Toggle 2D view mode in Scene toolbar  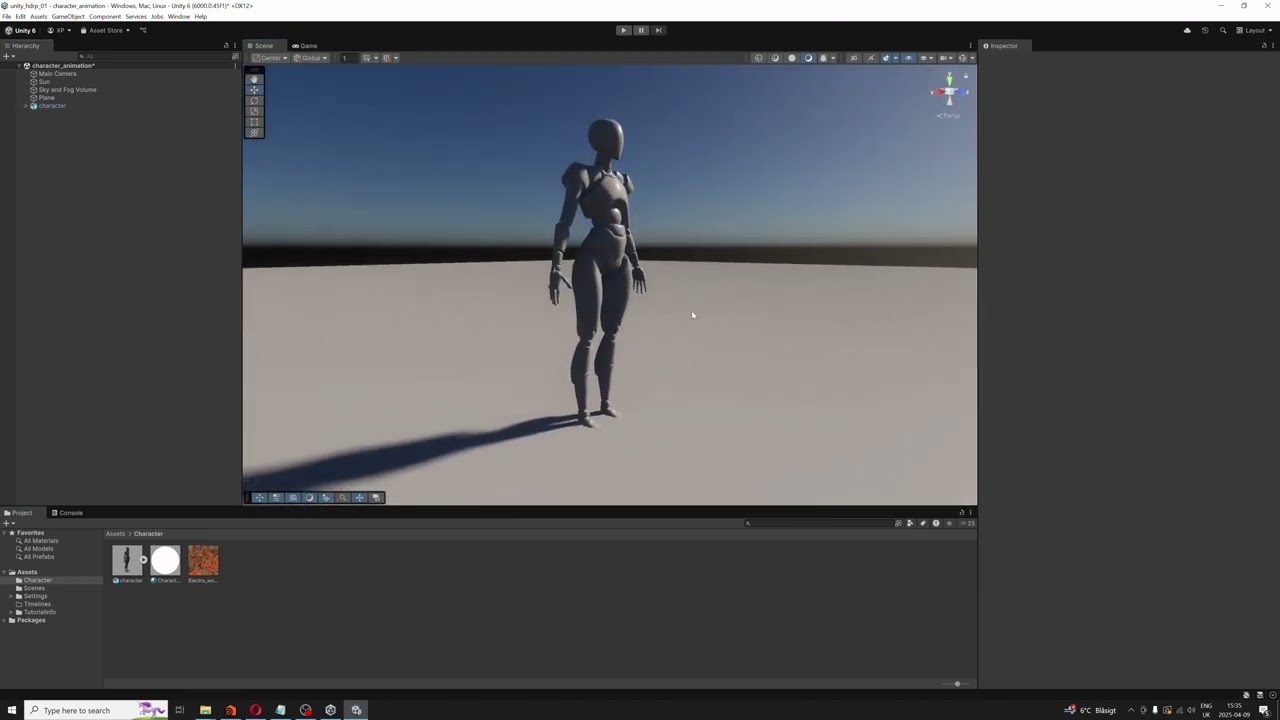pos(853,58)
